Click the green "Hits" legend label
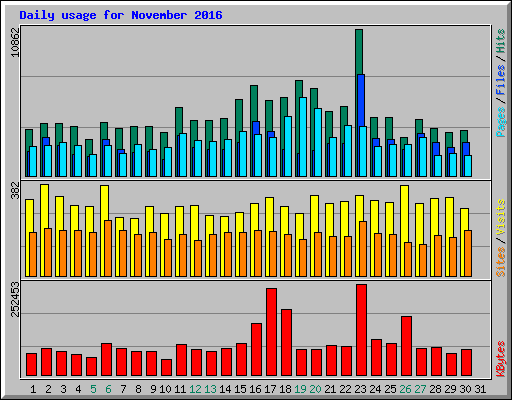The width and height of the screenshot is (512, 400). pyautogui.click(x=501, y=41)
